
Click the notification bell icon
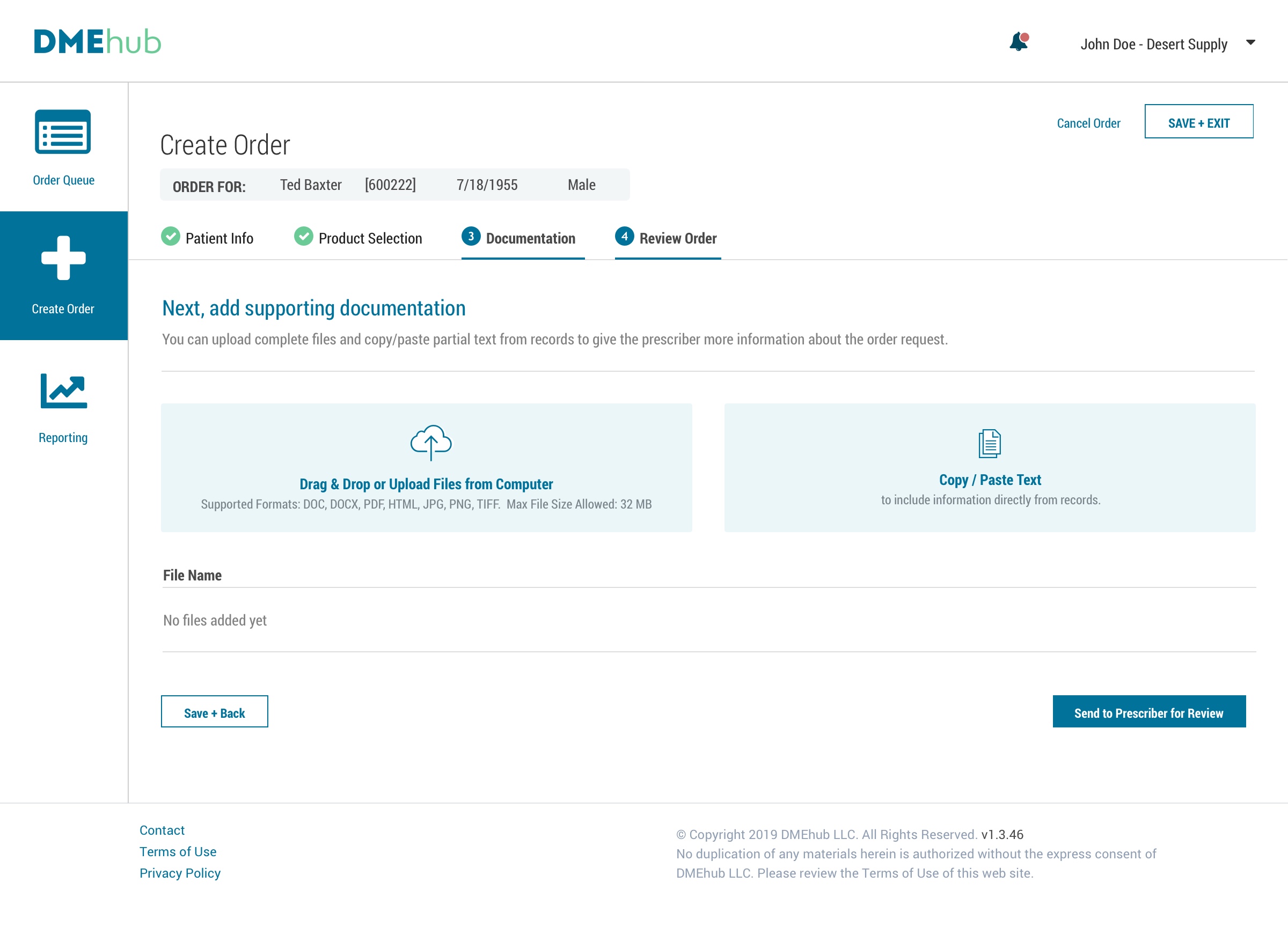coord(1018,42)
